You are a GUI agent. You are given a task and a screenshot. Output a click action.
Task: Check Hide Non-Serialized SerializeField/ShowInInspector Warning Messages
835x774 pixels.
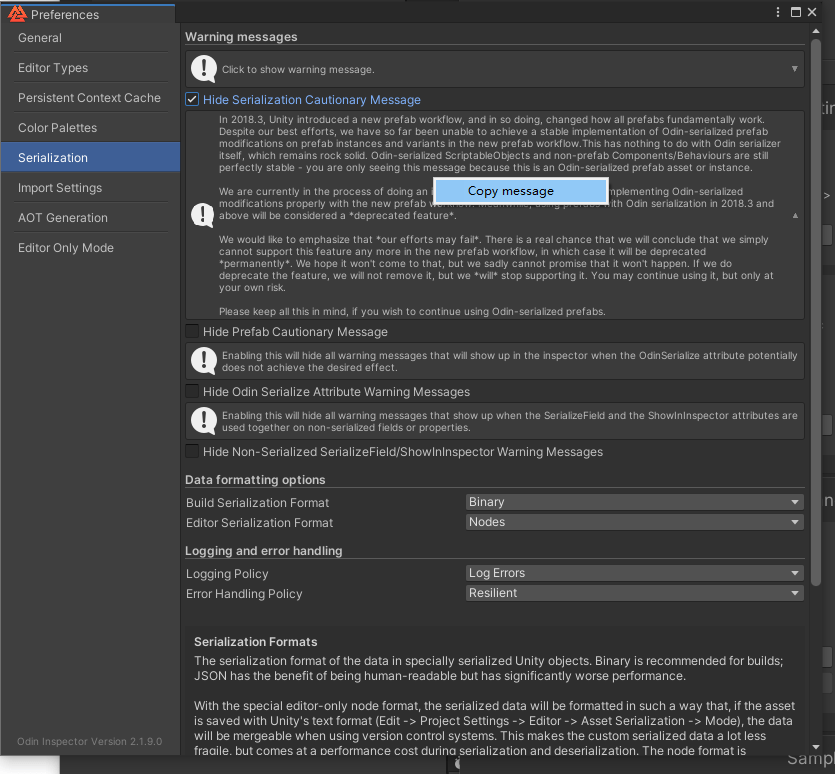click(x=192, y=452)
